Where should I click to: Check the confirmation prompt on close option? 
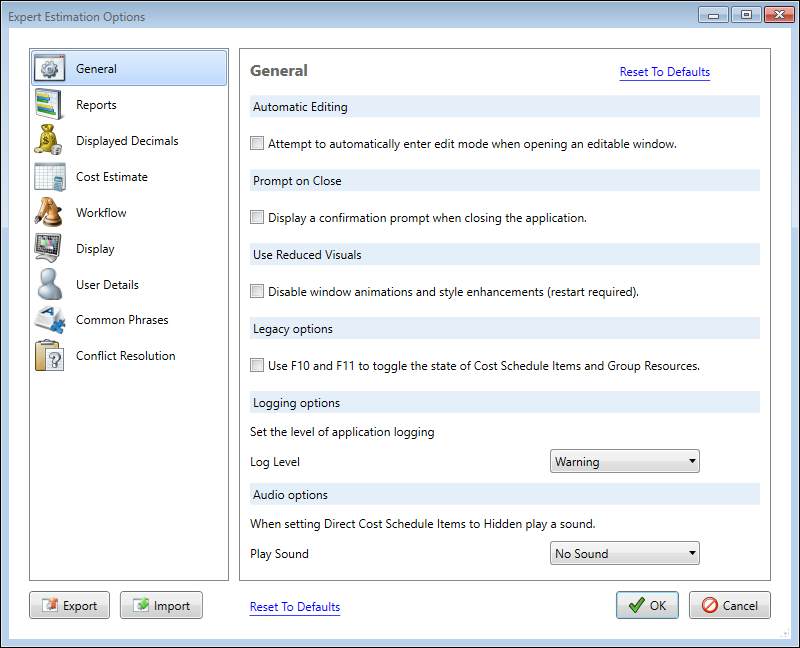tap(258, 218)
